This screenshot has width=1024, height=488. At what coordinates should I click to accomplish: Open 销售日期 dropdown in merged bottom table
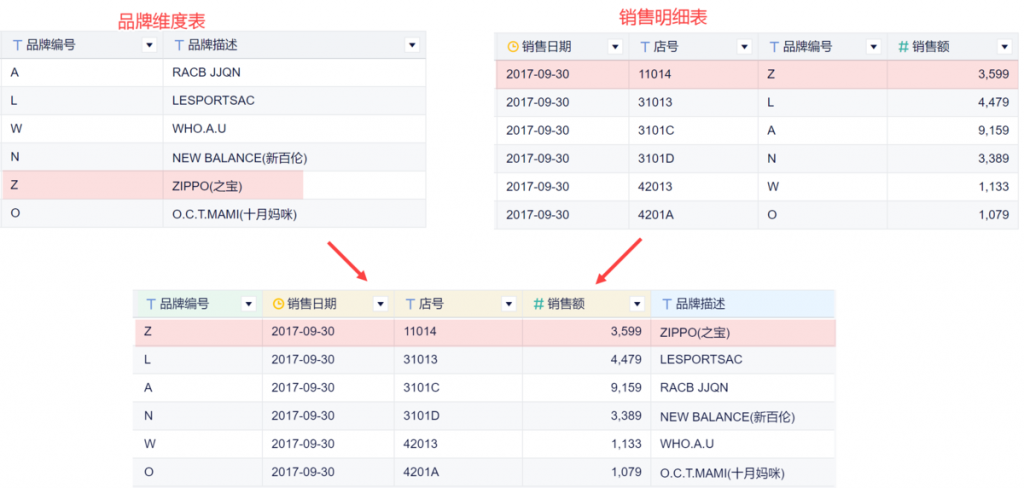(380, 304)
